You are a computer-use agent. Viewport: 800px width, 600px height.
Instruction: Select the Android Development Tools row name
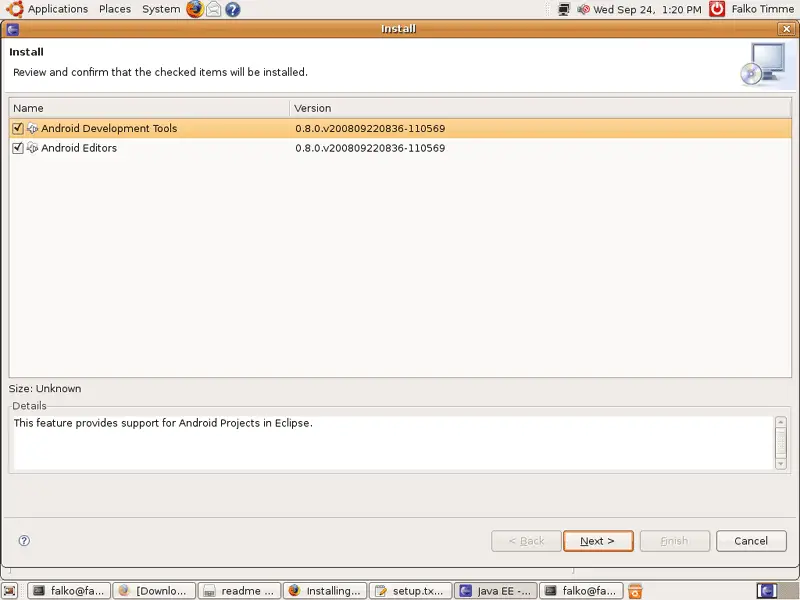(x=109, y=128)
